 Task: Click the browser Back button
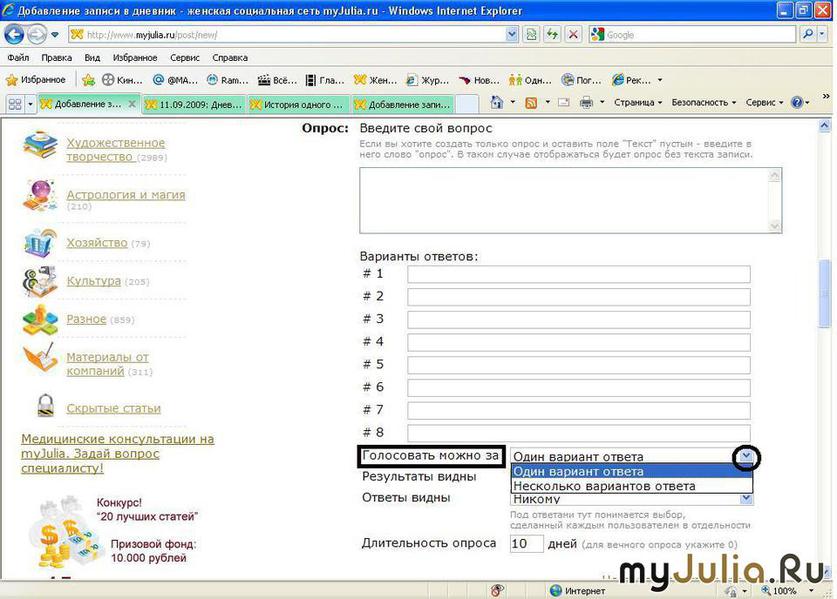14,34
